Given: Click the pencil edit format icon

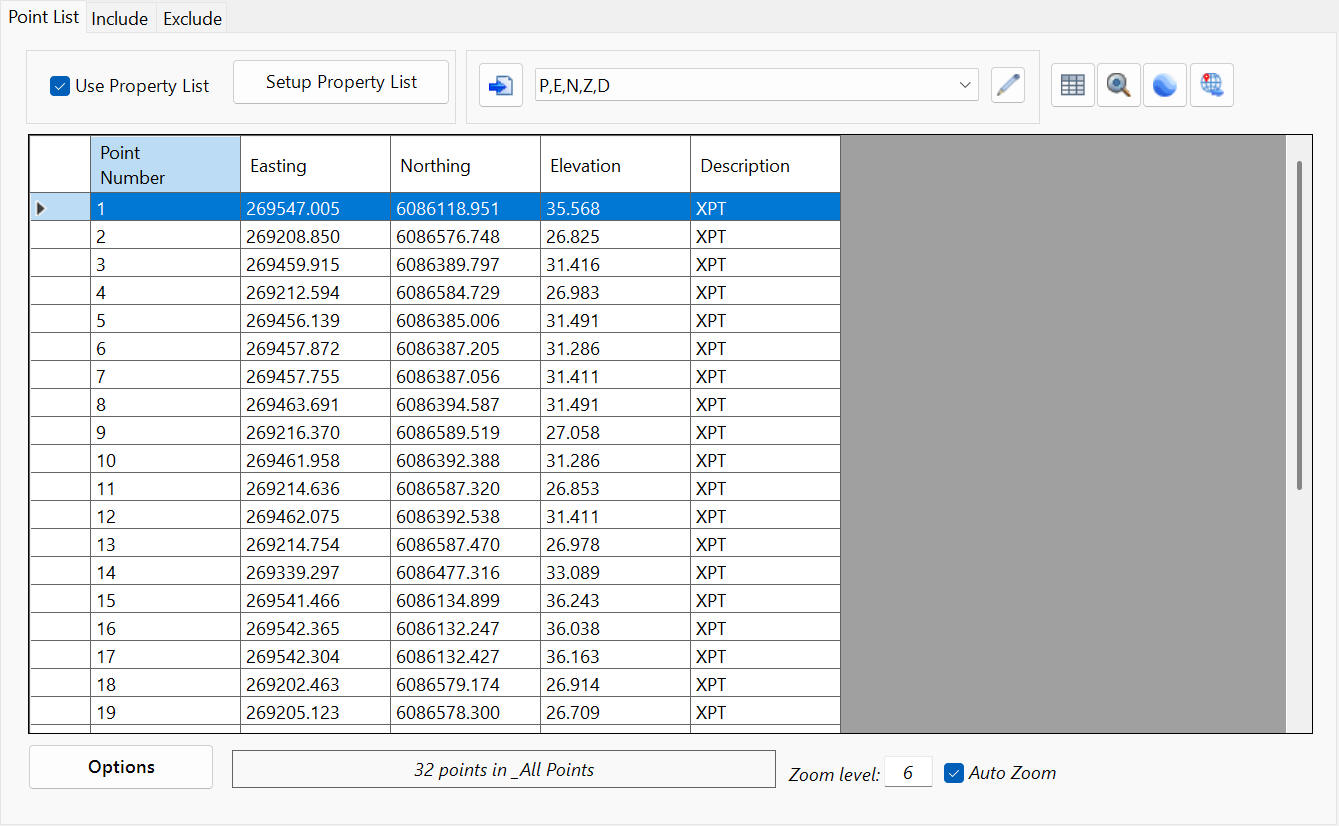Looking at the screenshot, I should coord(1009,86).
